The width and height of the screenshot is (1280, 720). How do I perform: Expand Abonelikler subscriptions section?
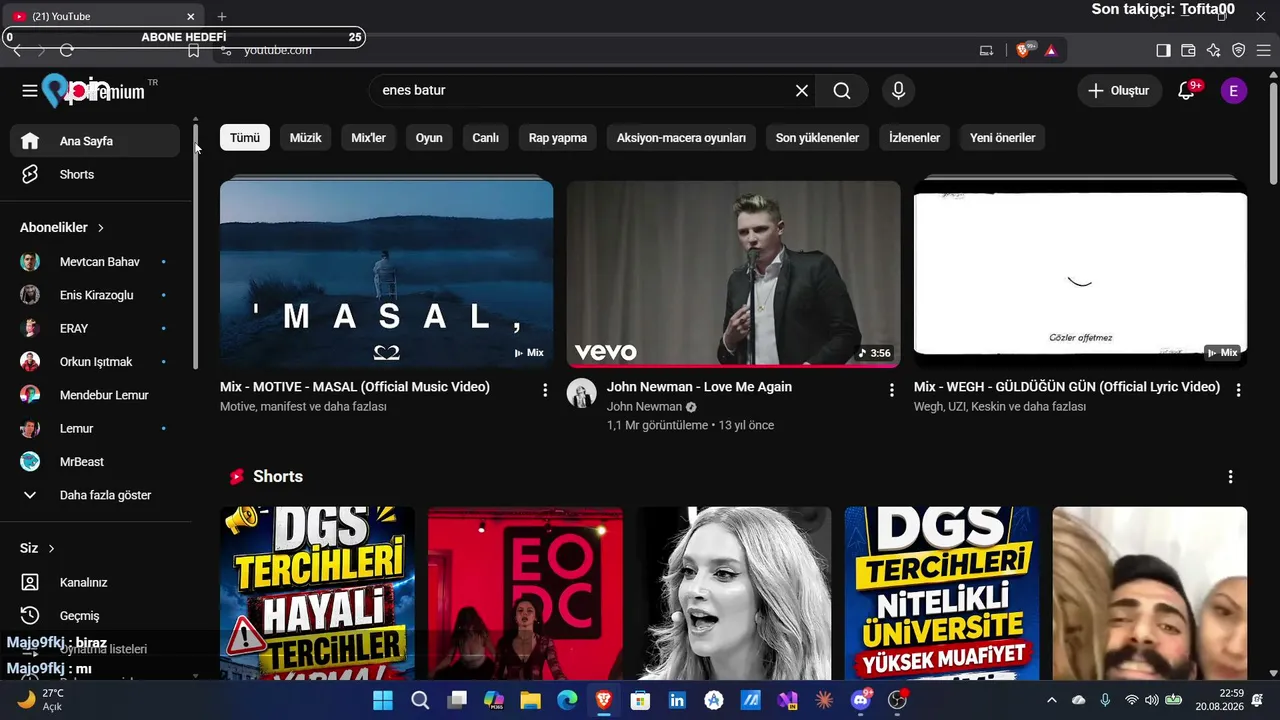[x=62, y=227]
